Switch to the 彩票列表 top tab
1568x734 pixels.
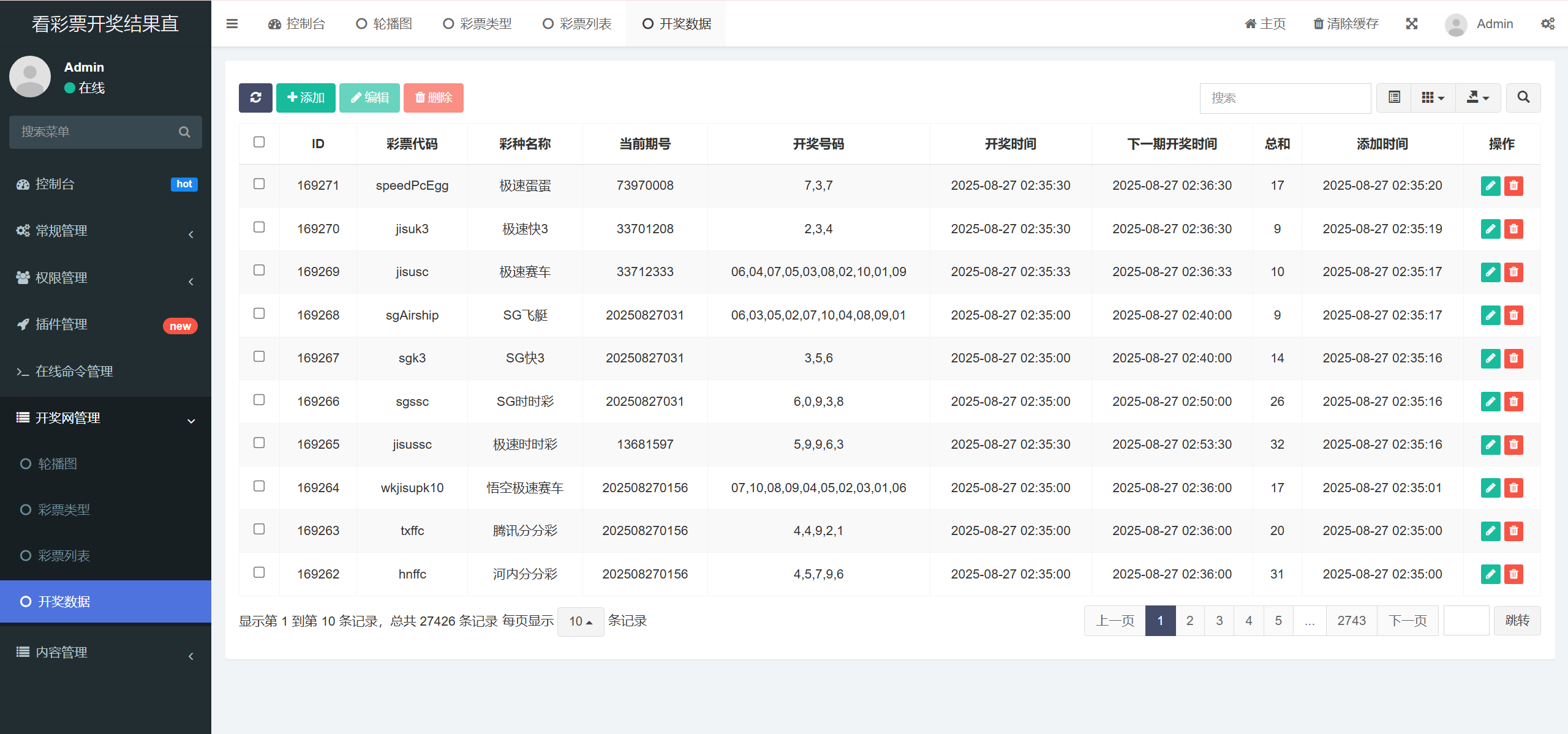point(577,24)
